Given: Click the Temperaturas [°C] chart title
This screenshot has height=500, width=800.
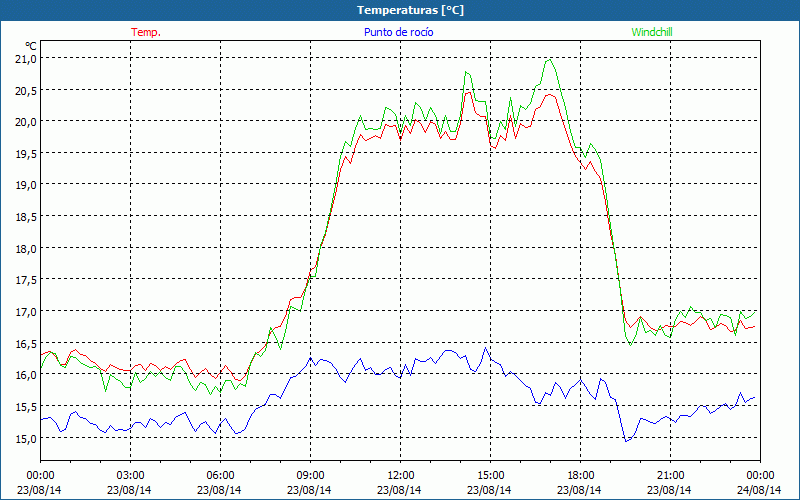Looking at the screenshot, I should click(x=410, y=10).
